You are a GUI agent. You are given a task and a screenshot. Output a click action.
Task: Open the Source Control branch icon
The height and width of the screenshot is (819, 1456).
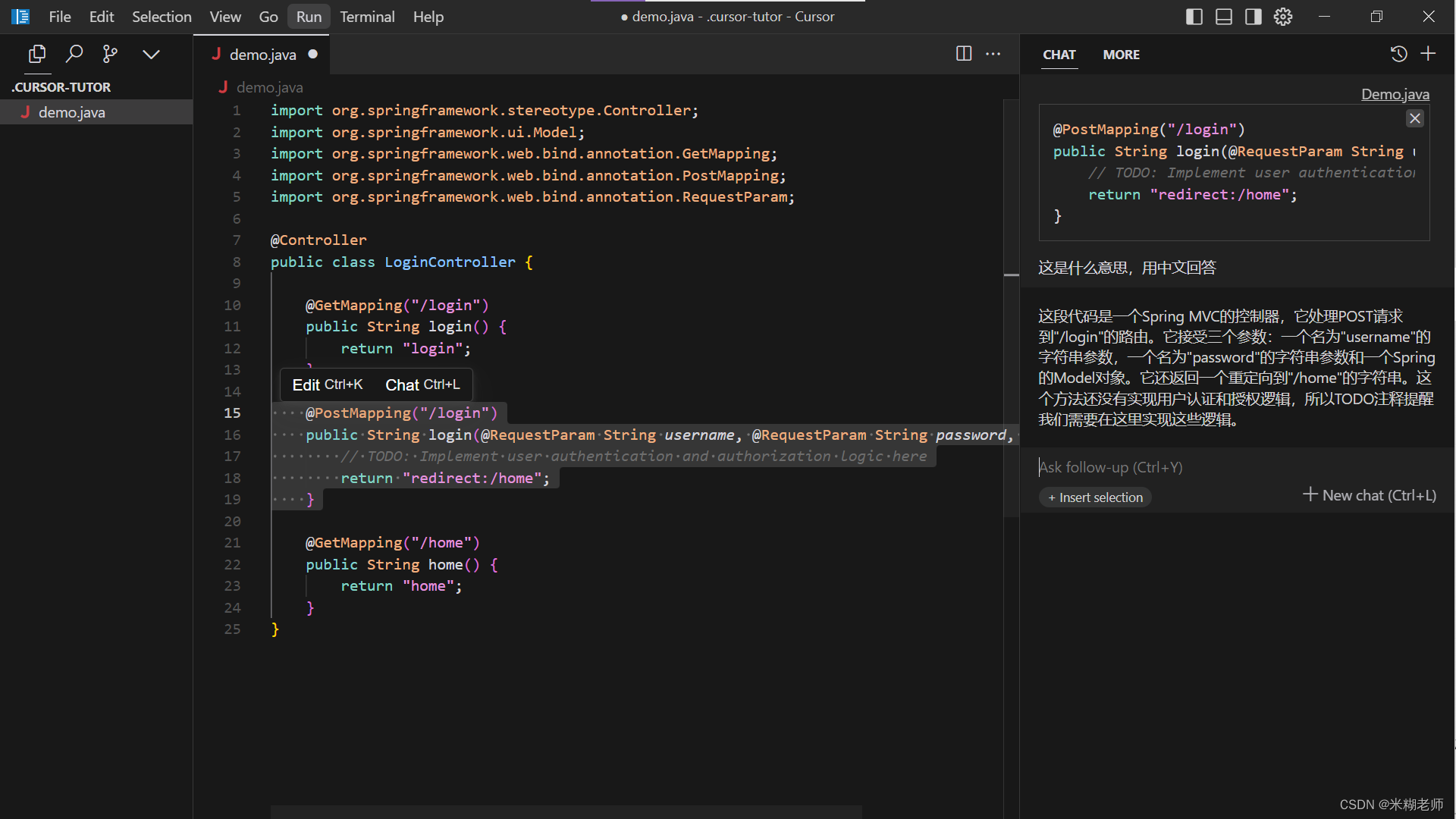[110, 54]
